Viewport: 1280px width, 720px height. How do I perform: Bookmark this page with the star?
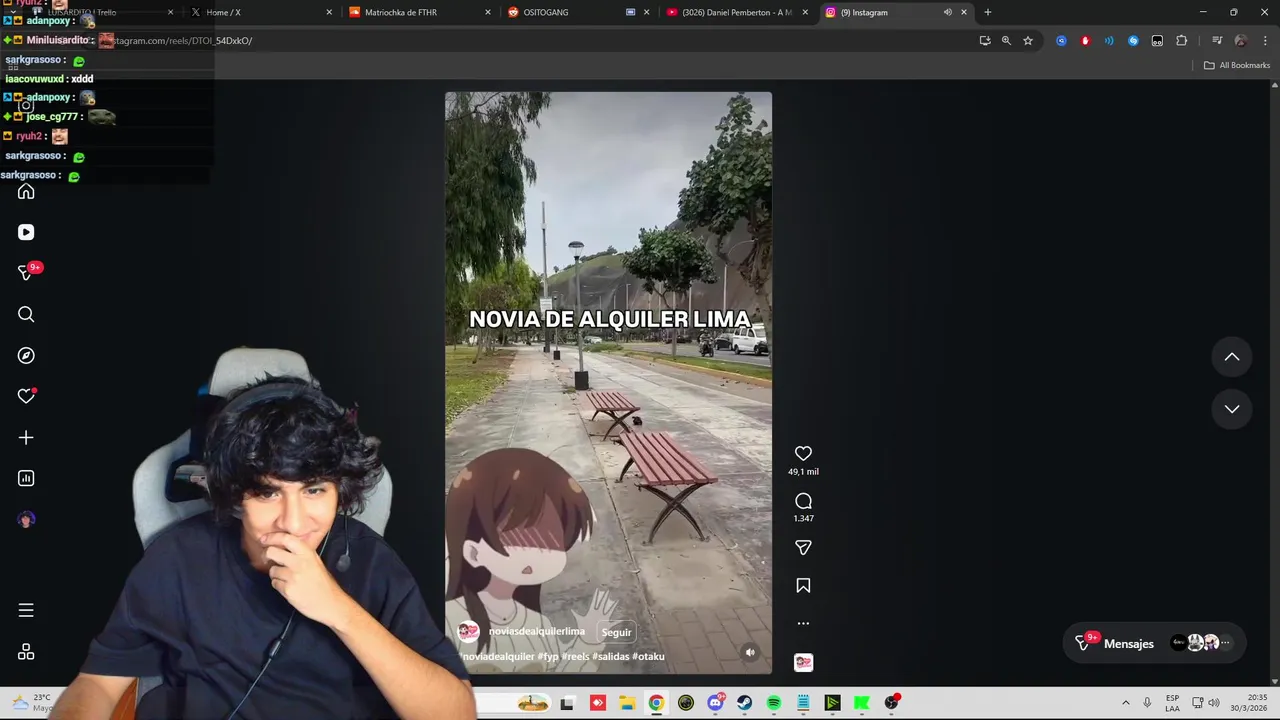1028,41
